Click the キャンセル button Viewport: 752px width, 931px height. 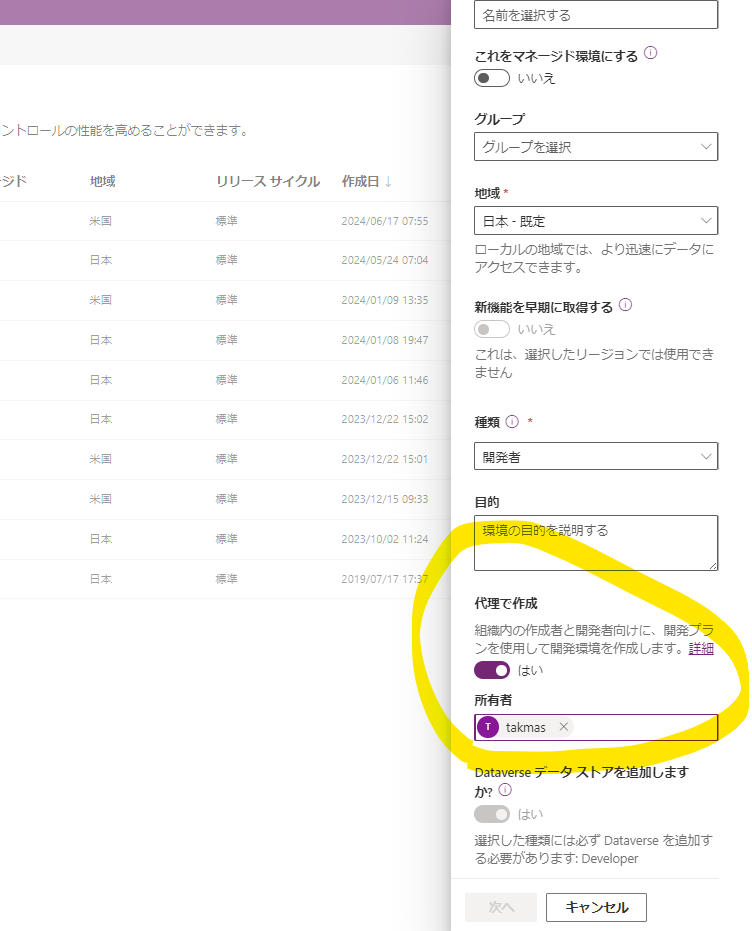596,907
